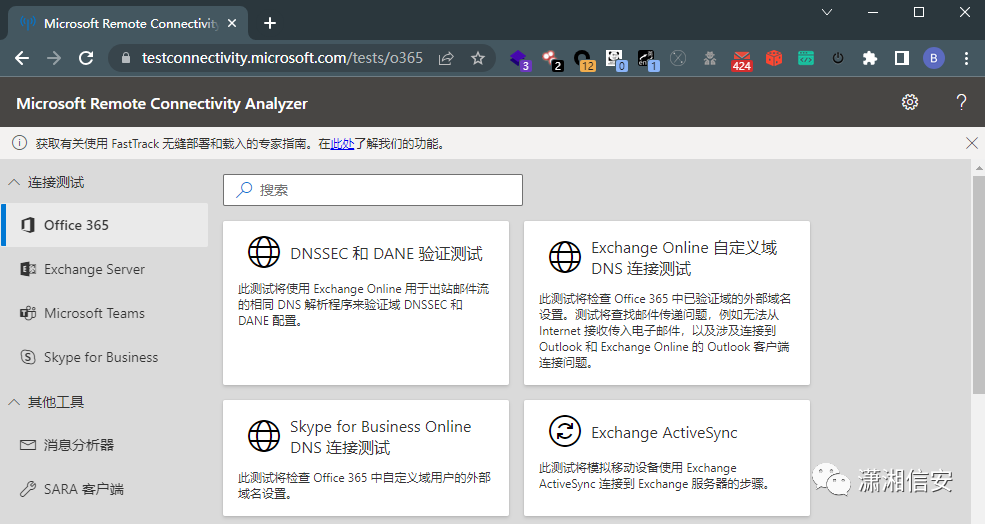Click the browser back arrow

pos(22,58)
